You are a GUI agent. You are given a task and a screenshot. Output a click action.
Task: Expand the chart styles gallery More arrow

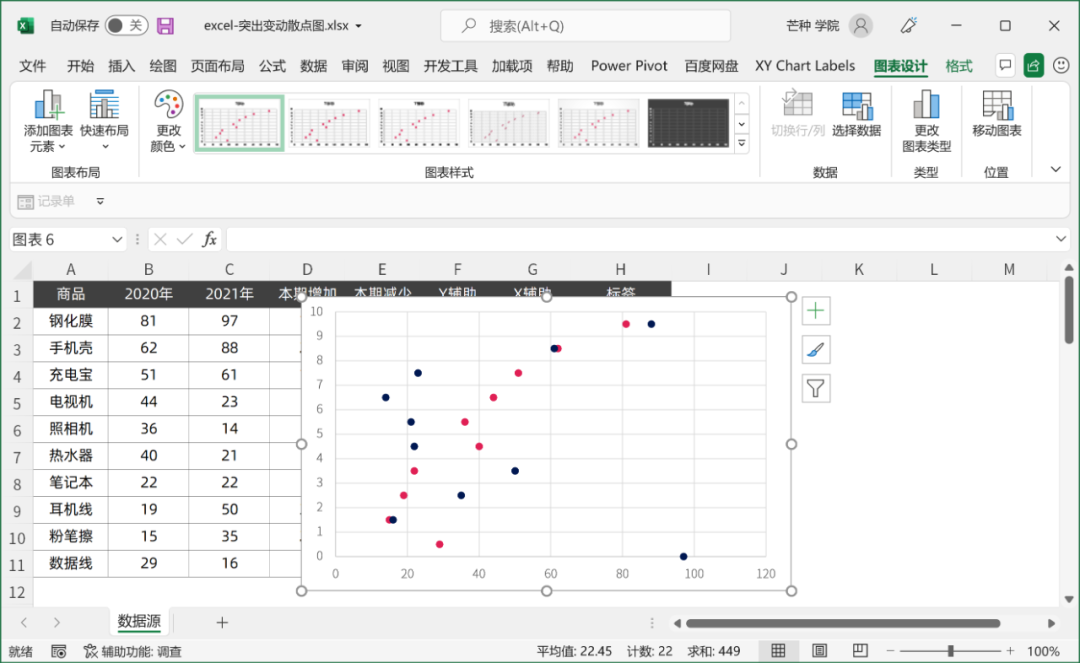click(741, 144)
